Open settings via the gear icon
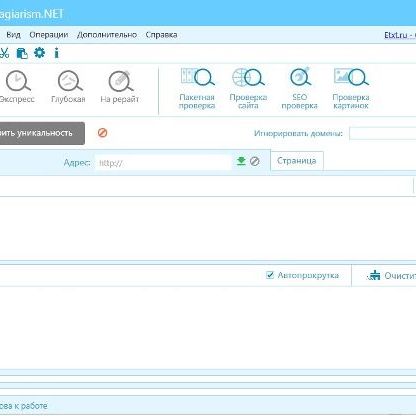 40,53
